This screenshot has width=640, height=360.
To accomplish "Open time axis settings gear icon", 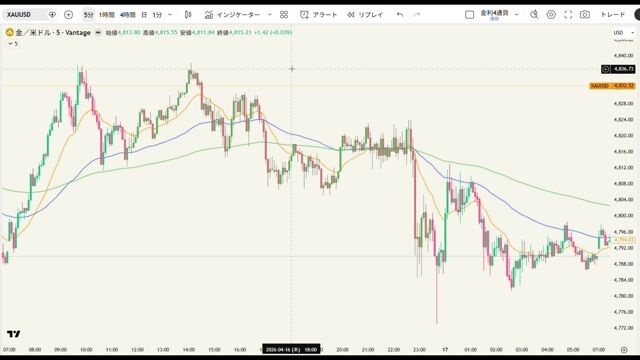I will point(624,350).
